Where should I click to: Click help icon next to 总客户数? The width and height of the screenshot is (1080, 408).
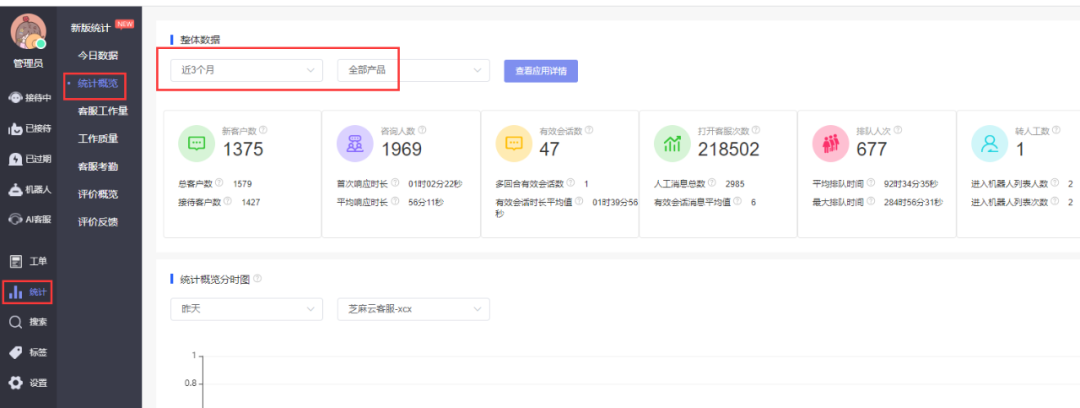coord(219,183)
